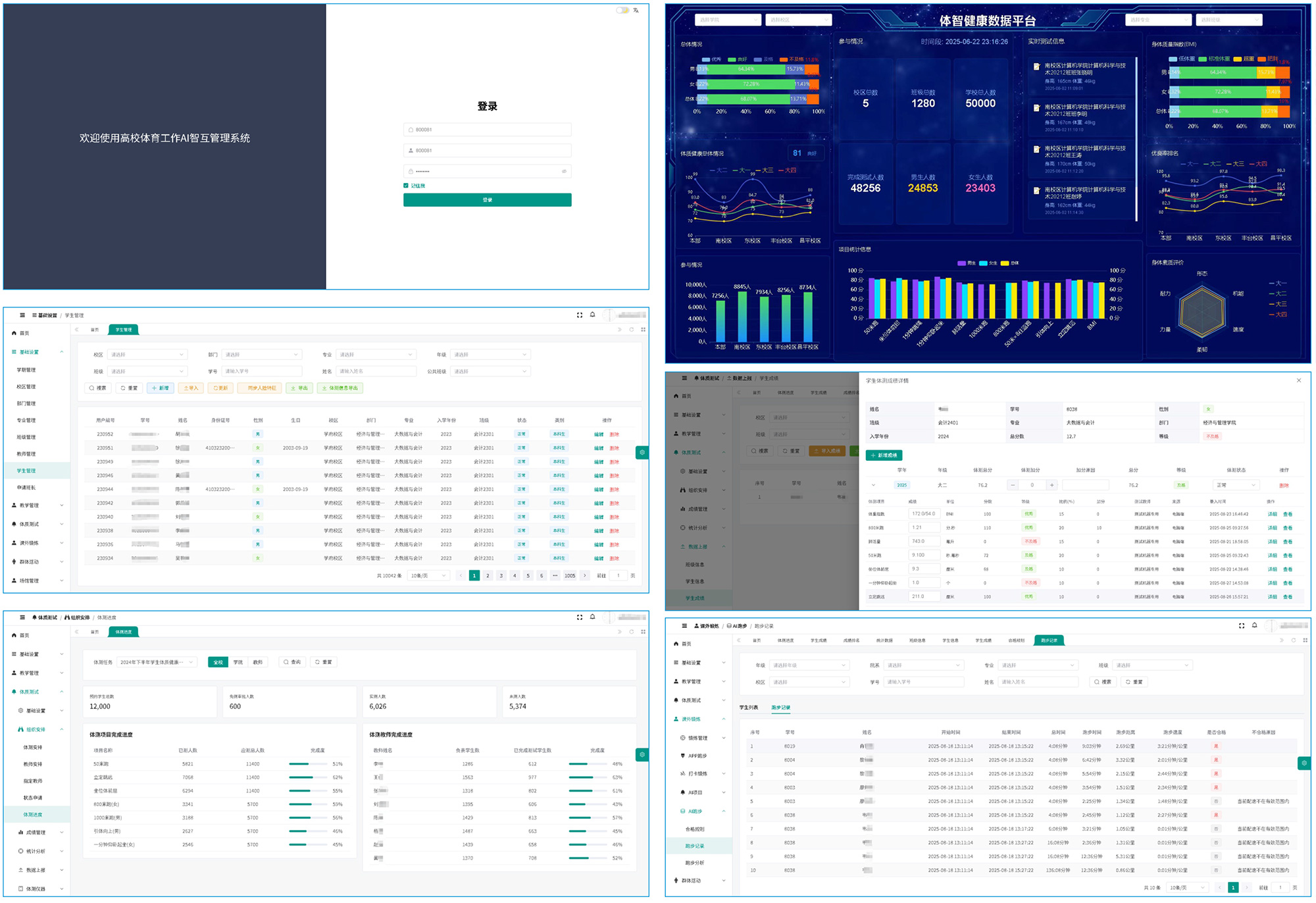This screenshot has height=903, width=1316.
Task: Click the plus stepper for 体测加分
Action: (1052, 485)
